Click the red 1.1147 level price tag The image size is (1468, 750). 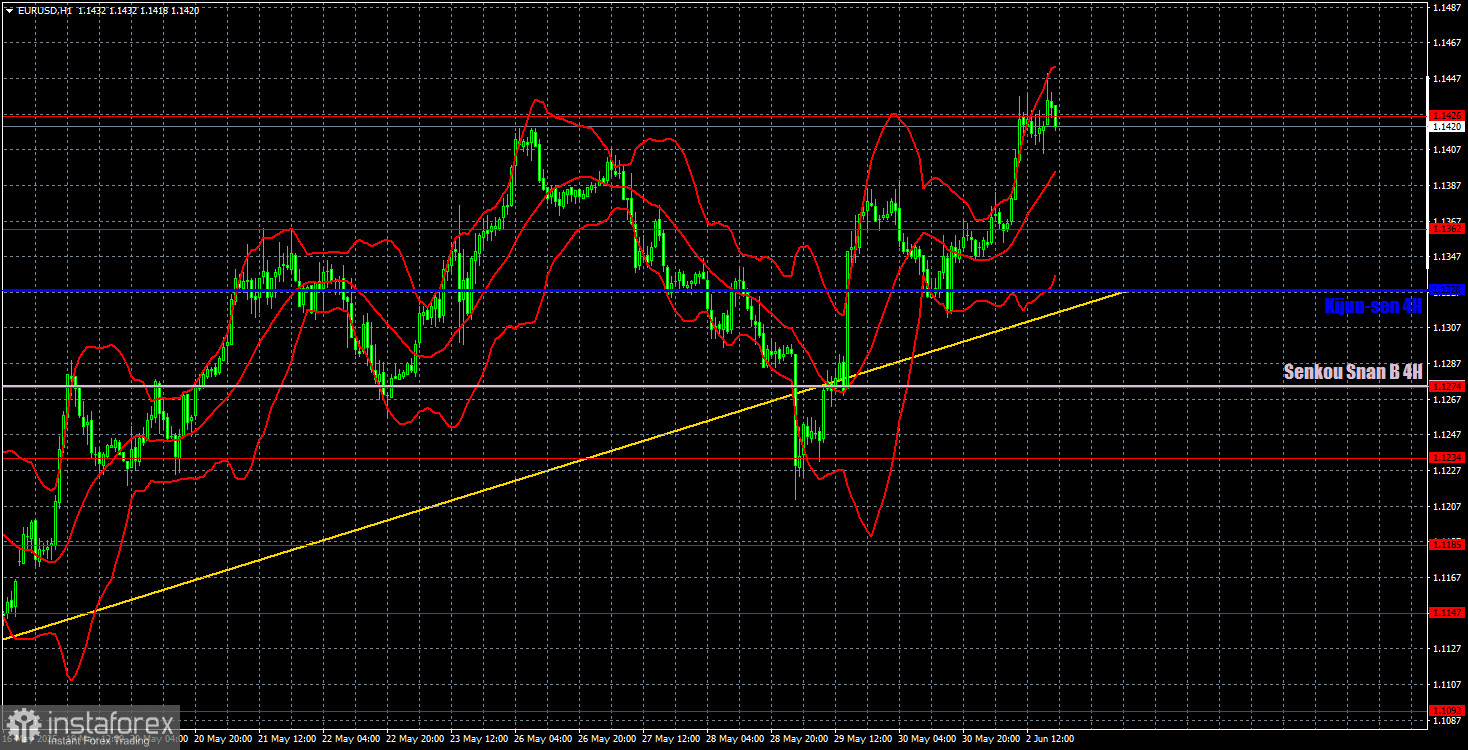tap(1446, 612)
